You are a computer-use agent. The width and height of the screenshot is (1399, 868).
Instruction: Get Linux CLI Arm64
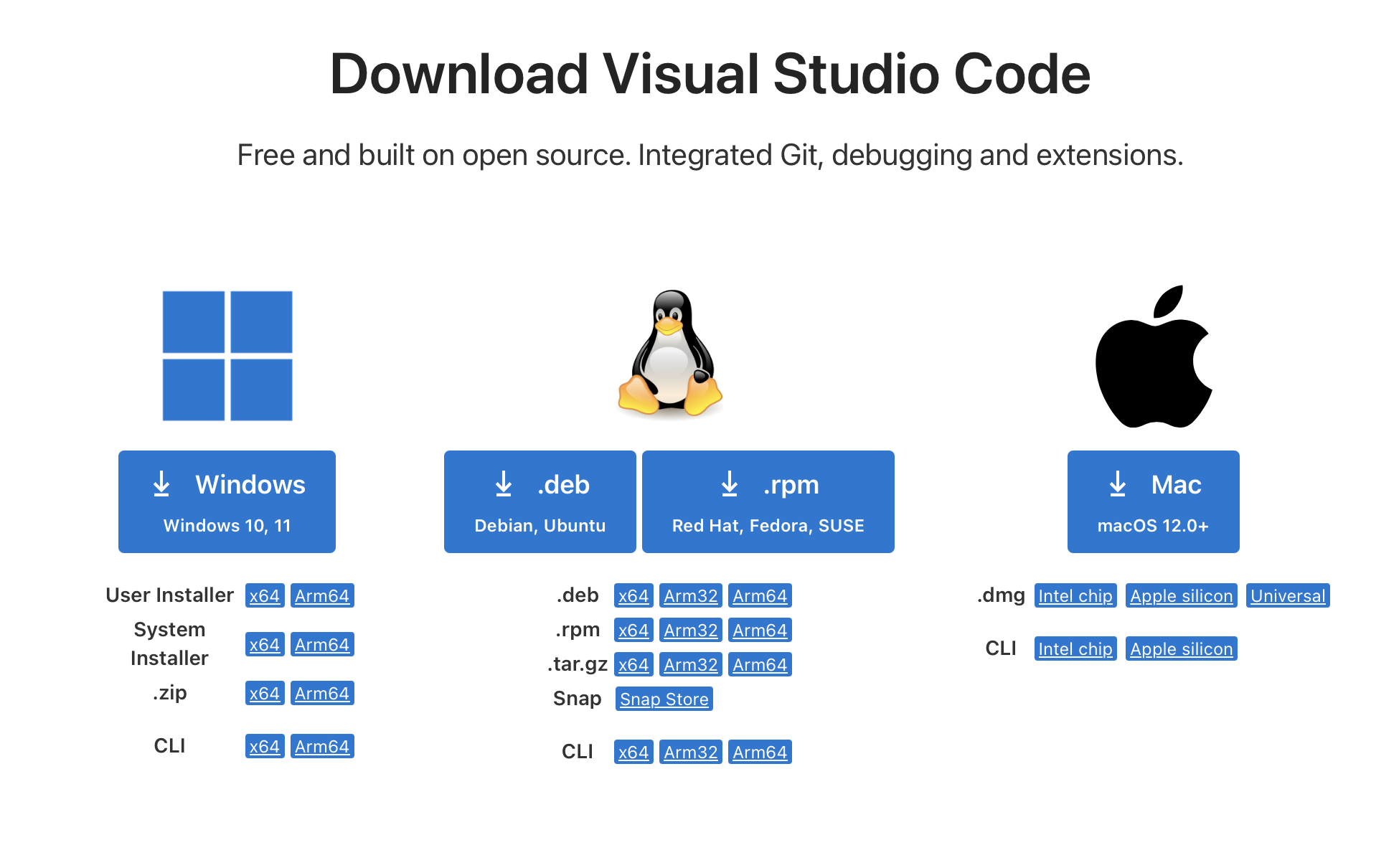point(760,752)
